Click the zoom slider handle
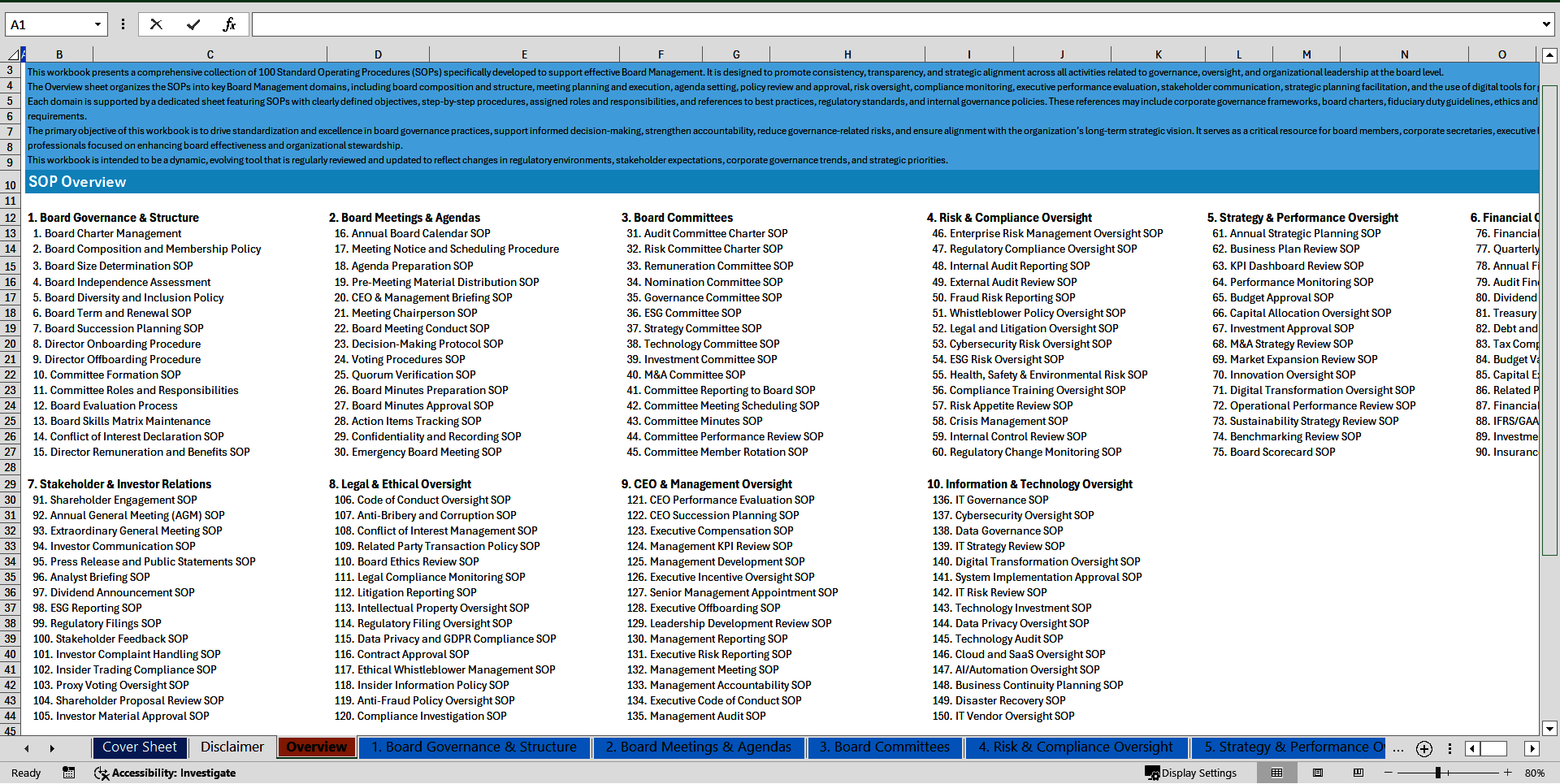 pos(1437,773)
